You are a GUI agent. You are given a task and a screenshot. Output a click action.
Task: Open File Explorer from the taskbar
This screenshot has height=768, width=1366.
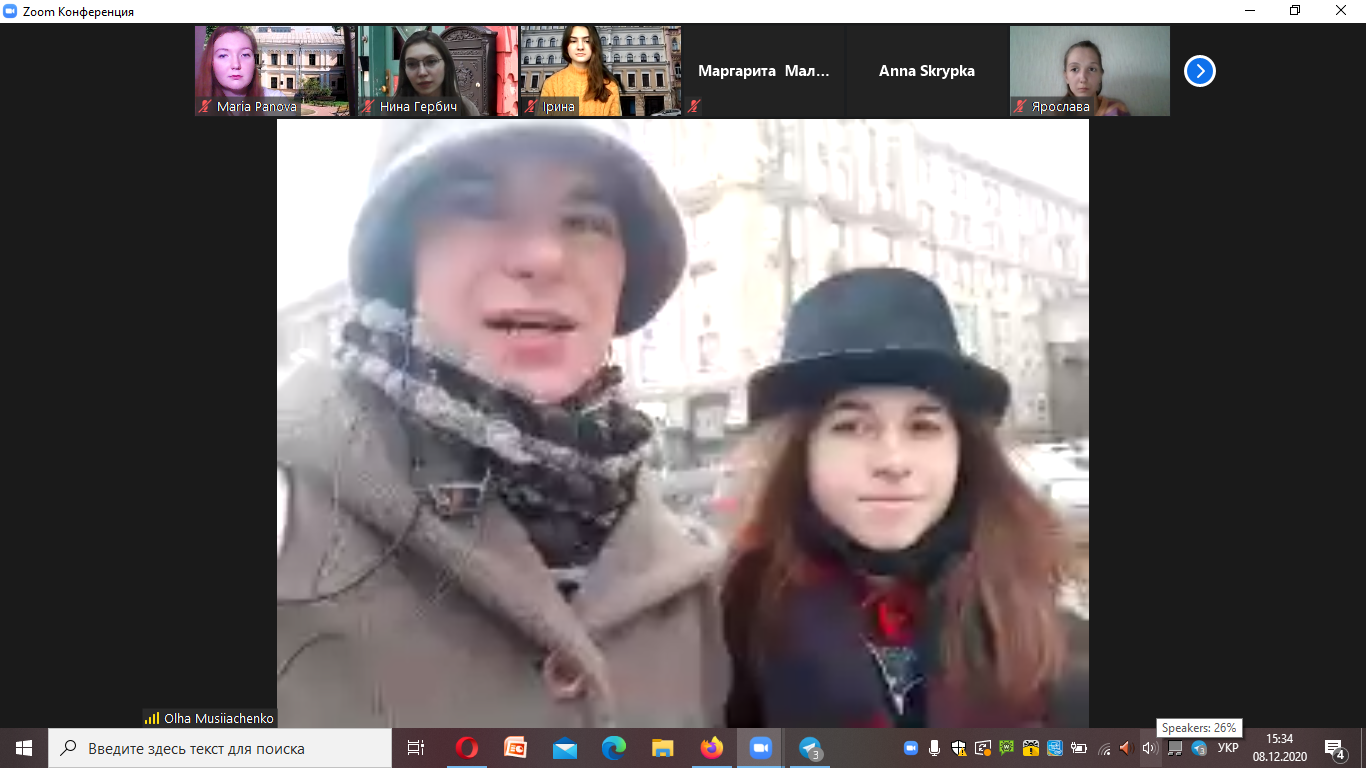[663, 748]
